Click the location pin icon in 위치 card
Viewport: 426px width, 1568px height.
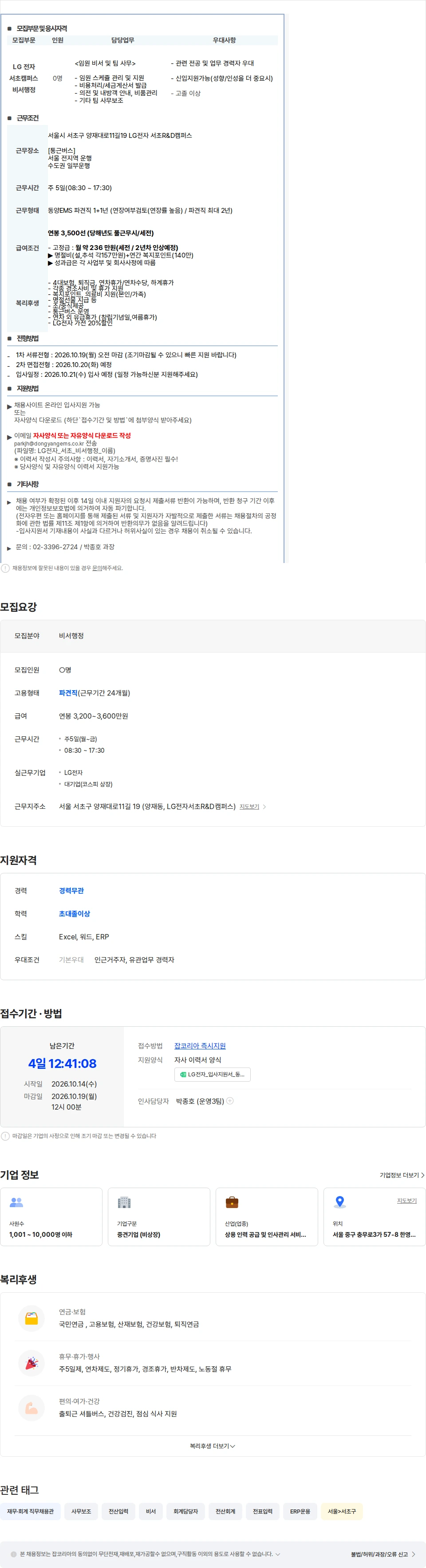coord(340,1202)
